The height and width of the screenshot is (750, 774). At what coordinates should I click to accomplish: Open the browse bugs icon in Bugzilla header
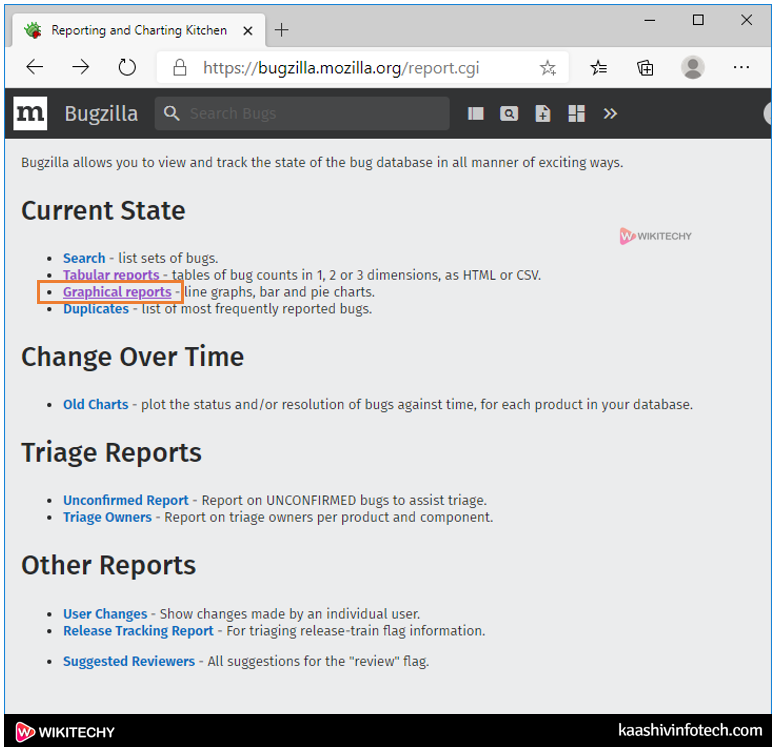pyautogui.click(x=476, y=114)
